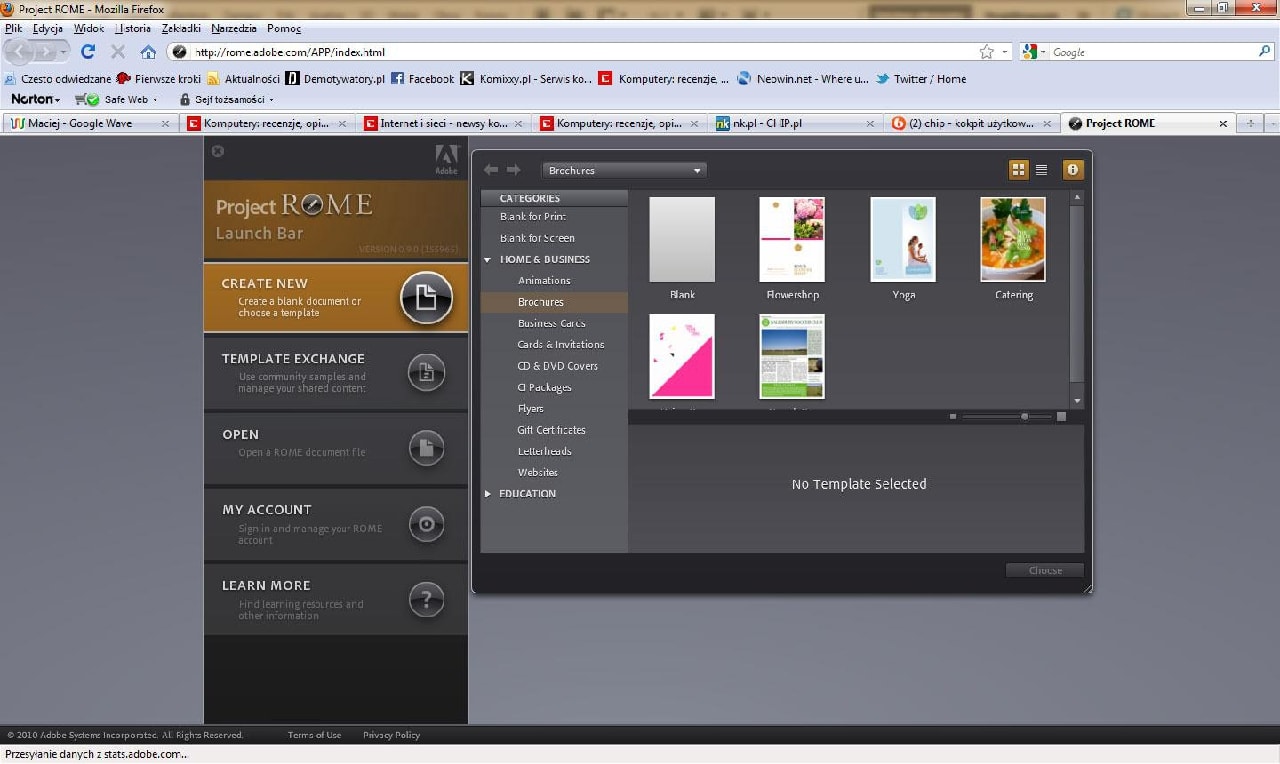Viewport: 1280px width, 764px height.
Task: Open the Narzędzia menu
Action: pos(234,28)
